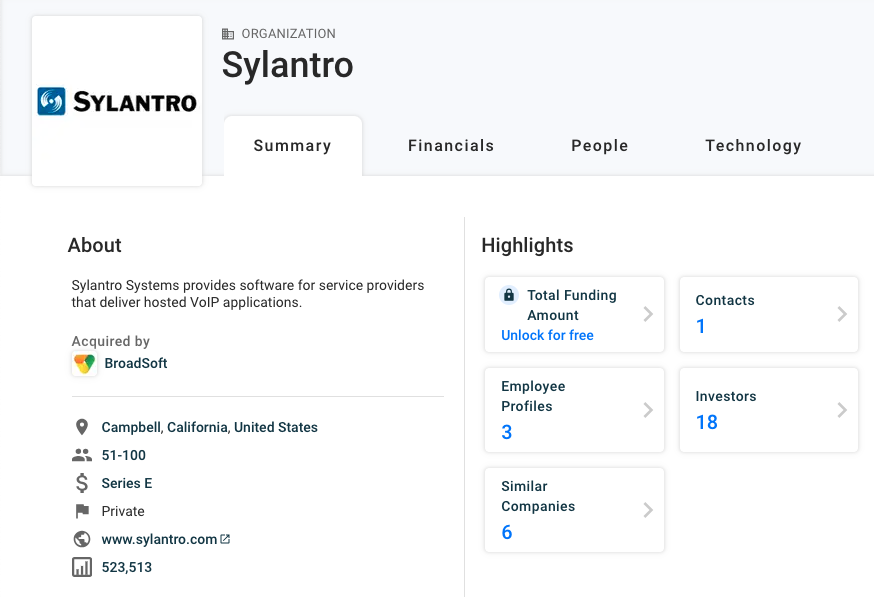Click the Contacts count 1
Screen dimensions: 874x597
tap(701, 326)
